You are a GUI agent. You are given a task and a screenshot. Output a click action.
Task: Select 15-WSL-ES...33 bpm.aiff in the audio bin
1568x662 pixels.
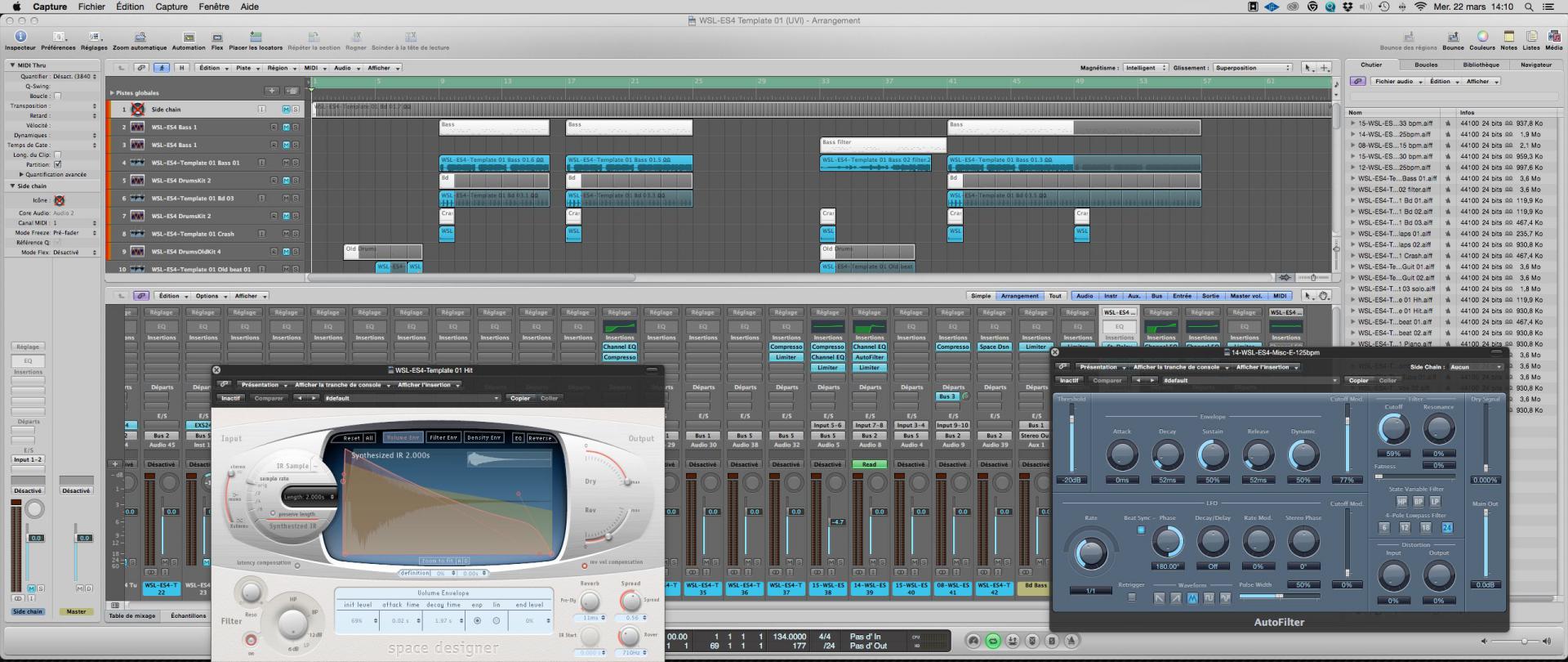click(1395, 123)
